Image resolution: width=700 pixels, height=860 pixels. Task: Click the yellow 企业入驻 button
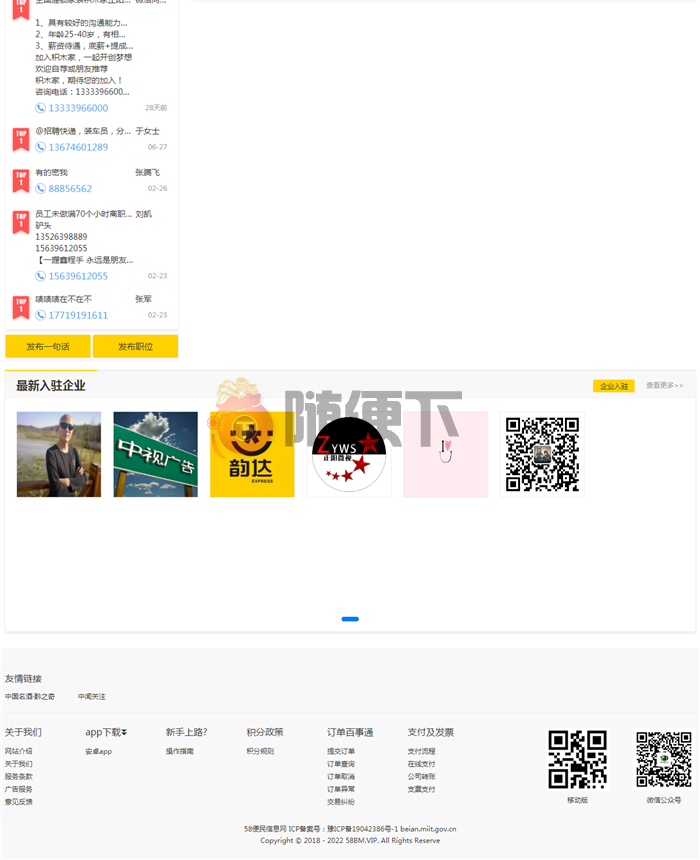pyautogui.click(x=613, y=386)
